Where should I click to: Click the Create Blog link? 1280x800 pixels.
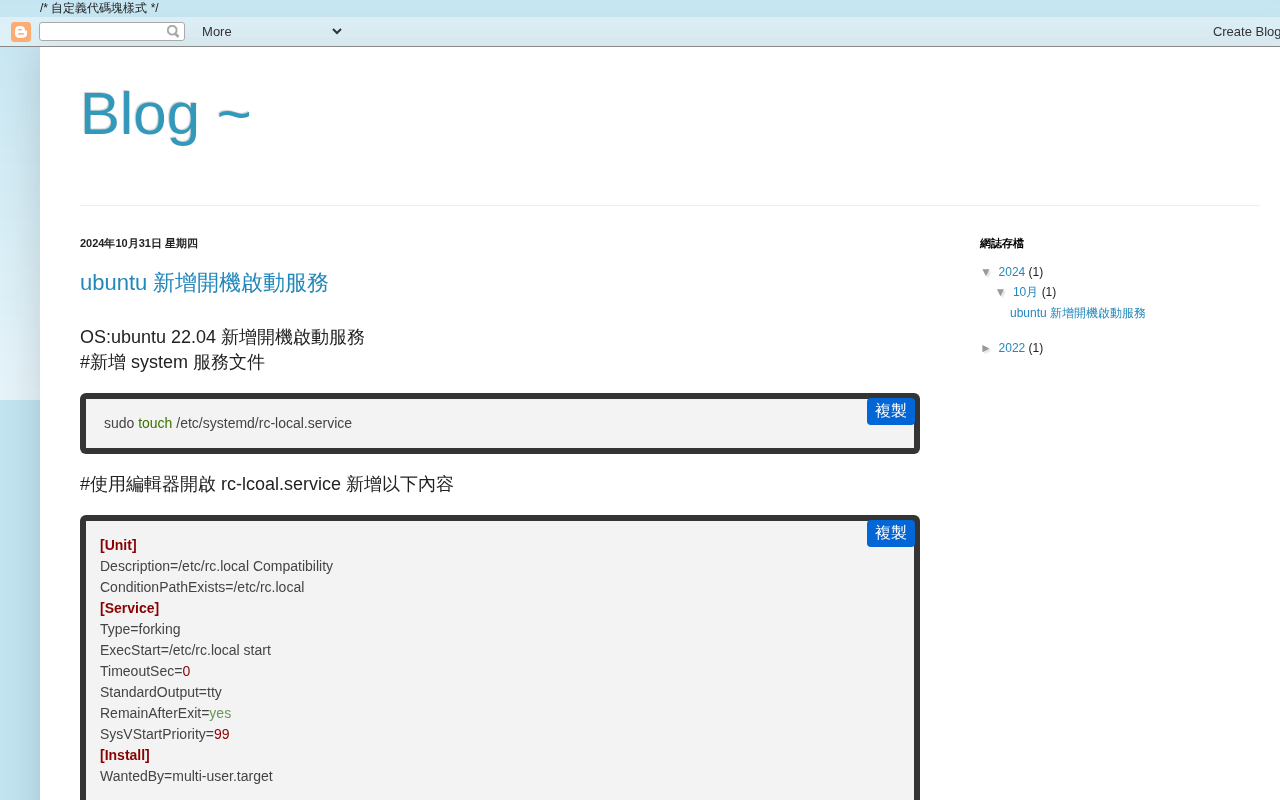(x=1246, y=31)
